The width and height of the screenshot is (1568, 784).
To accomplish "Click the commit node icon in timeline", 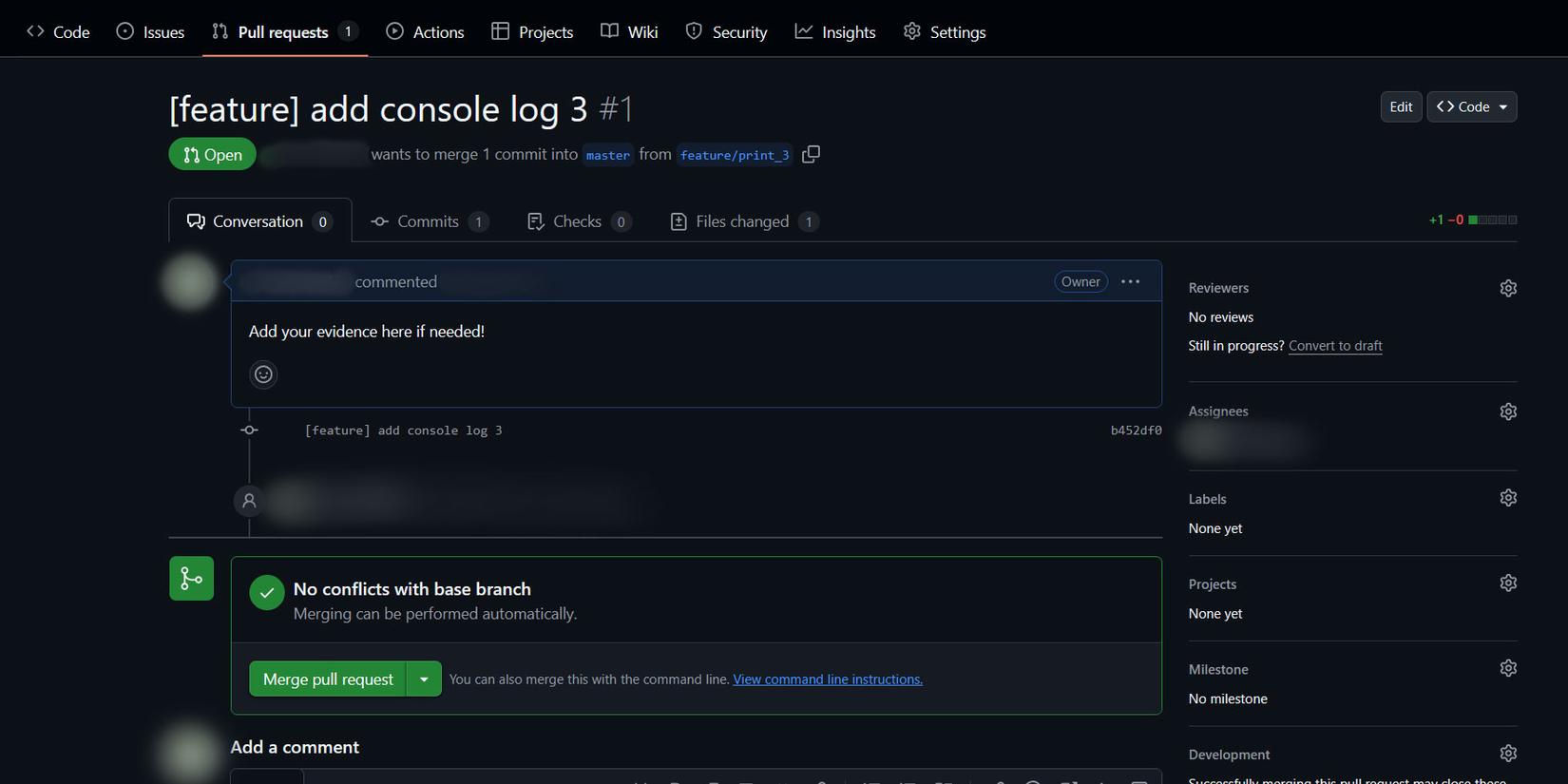I will coord(249,430).
